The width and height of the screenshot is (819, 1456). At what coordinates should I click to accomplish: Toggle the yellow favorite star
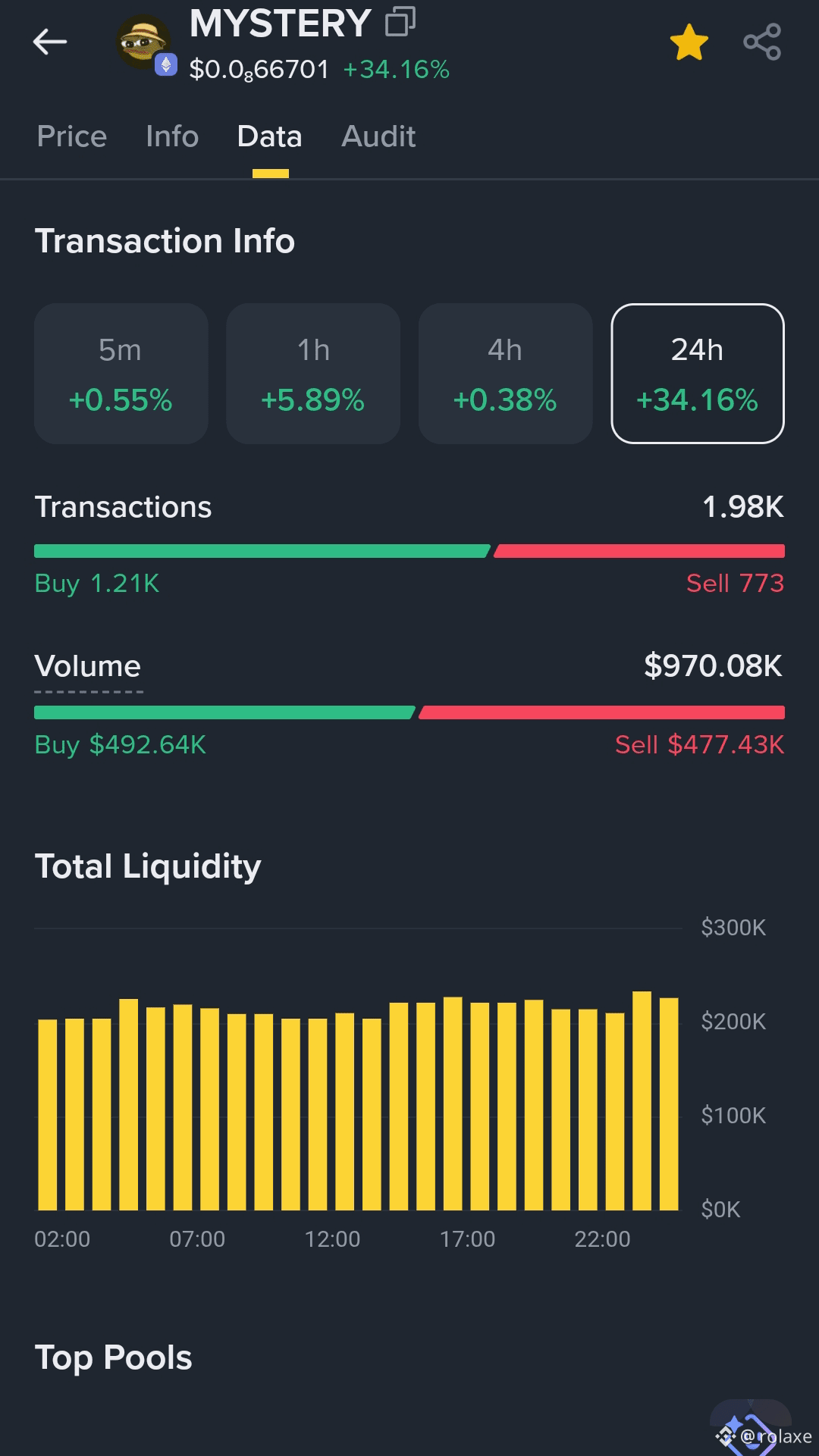coord(689,42)
